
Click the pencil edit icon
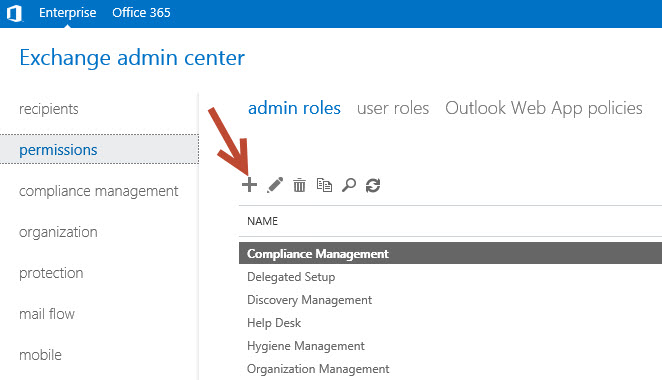point(275,185)
